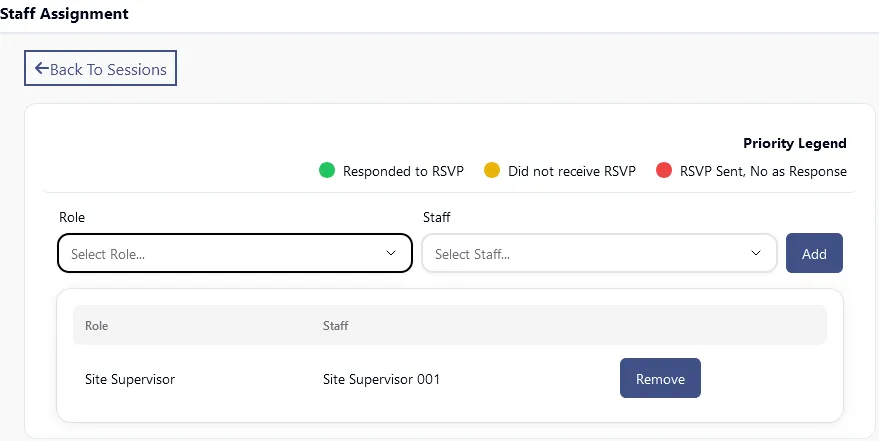Click the back arrow icon
The image size is (879, 441).
tap(41, 69)
